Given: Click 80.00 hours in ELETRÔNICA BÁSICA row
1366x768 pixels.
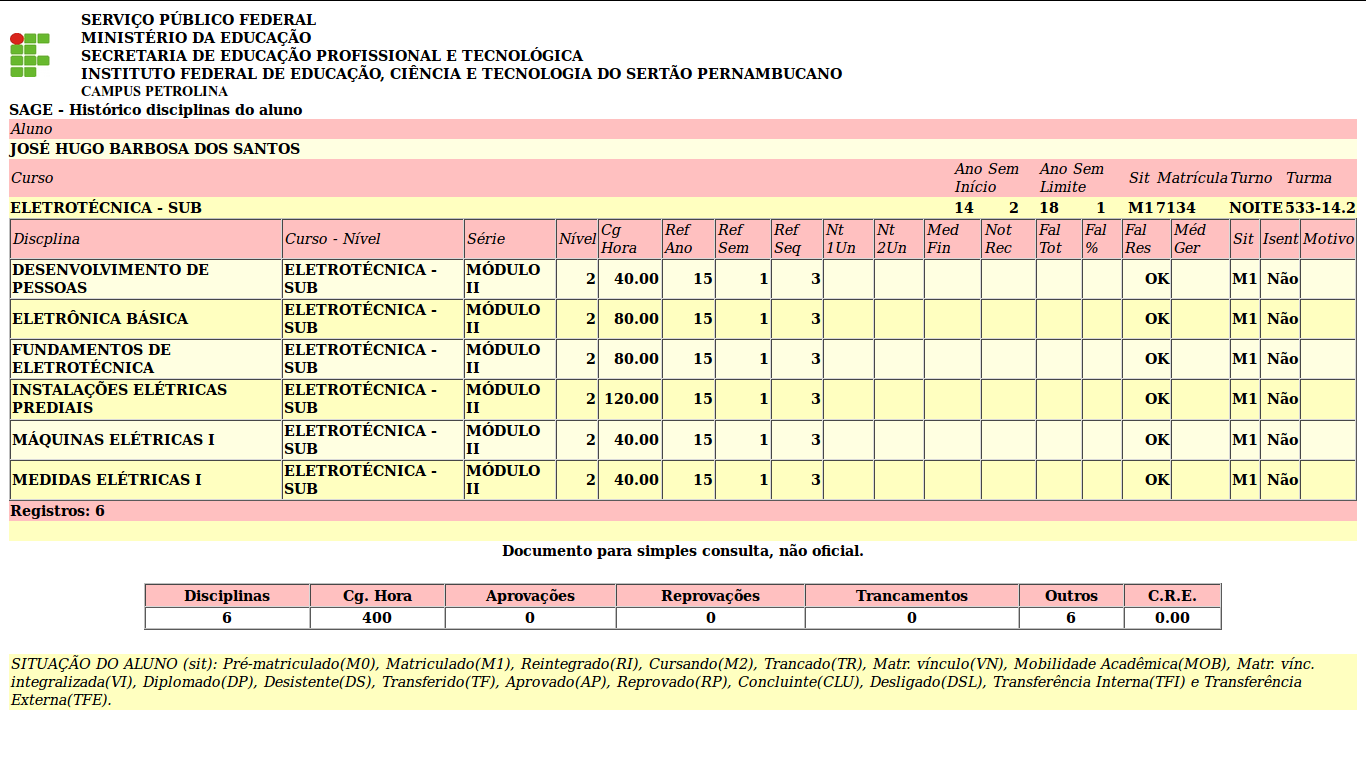Looking at the screenshot, I should (630, 319).
